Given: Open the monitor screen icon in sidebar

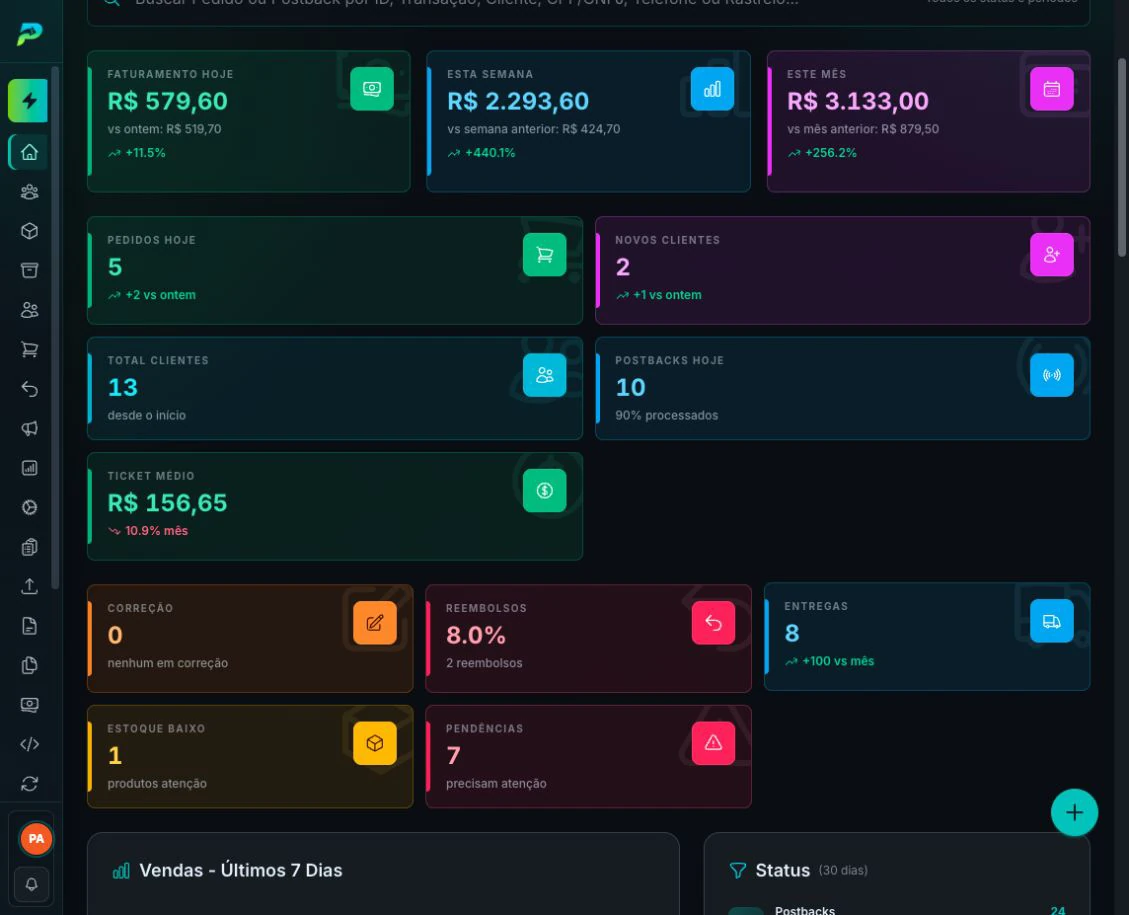Looking at the screenshot, I should 29,705.
